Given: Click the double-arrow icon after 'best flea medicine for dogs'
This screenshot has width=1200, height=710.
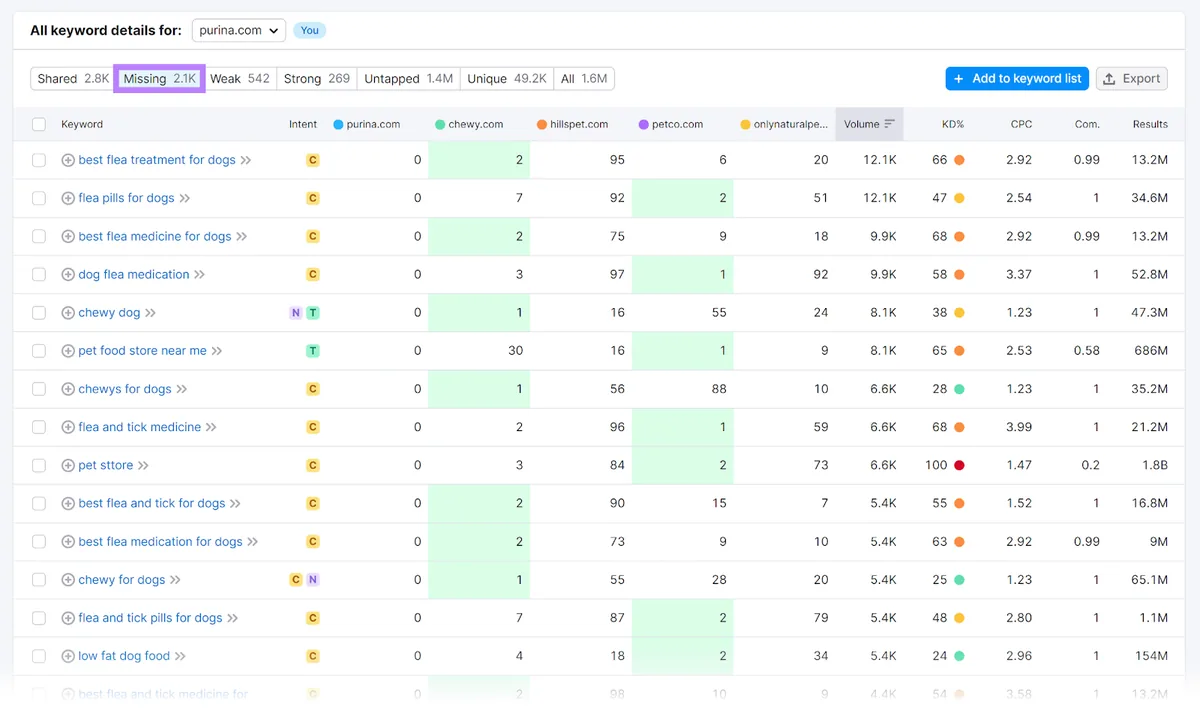Looking at the screenshot, I should [242, 237].
